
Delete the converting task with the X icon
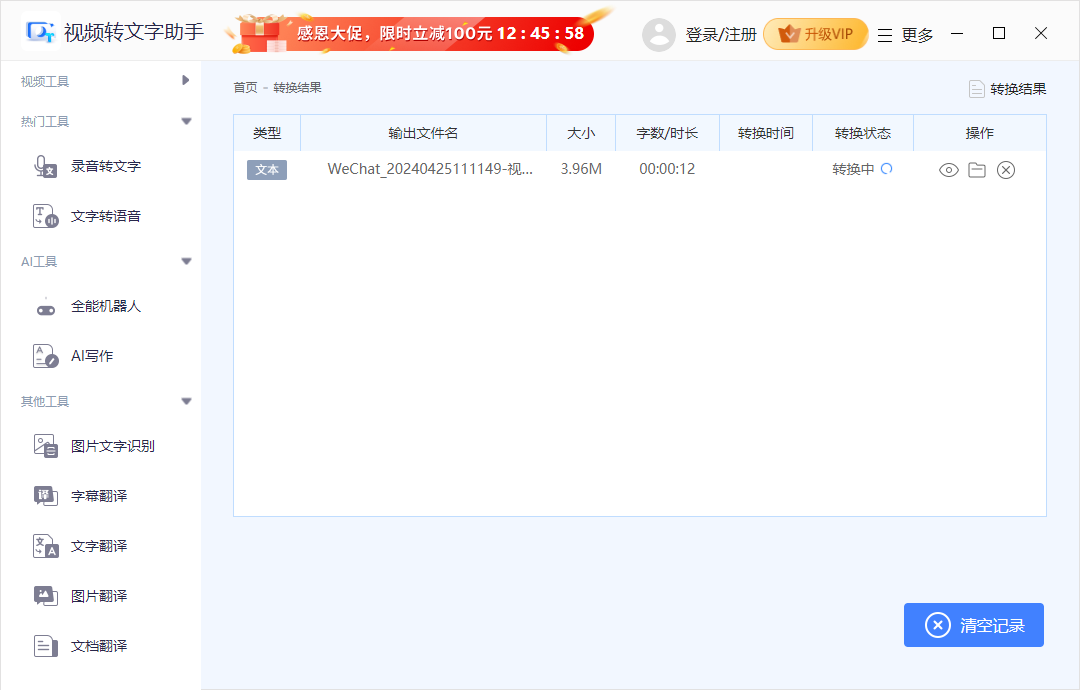point(1006,170)
